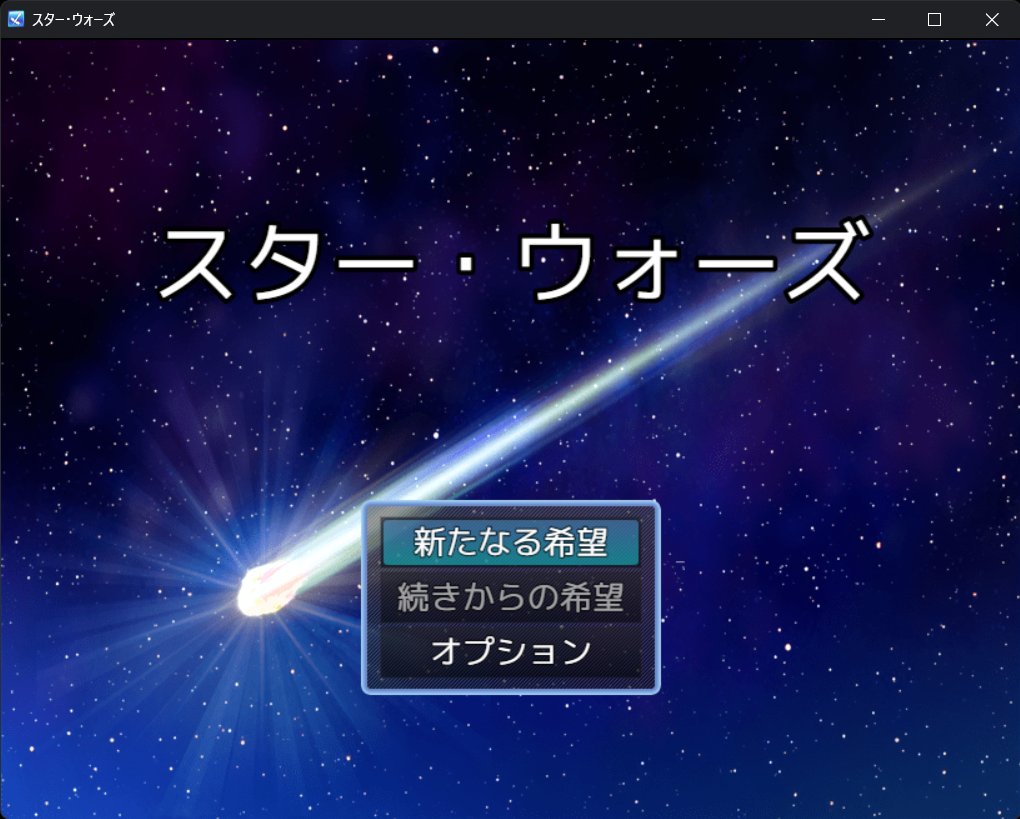Image resolution: width=1020 pixels, height=819 pixels.
Task: Start a new game with 新たなる希望
Action: pyautogui.click(x=510, y=542)
